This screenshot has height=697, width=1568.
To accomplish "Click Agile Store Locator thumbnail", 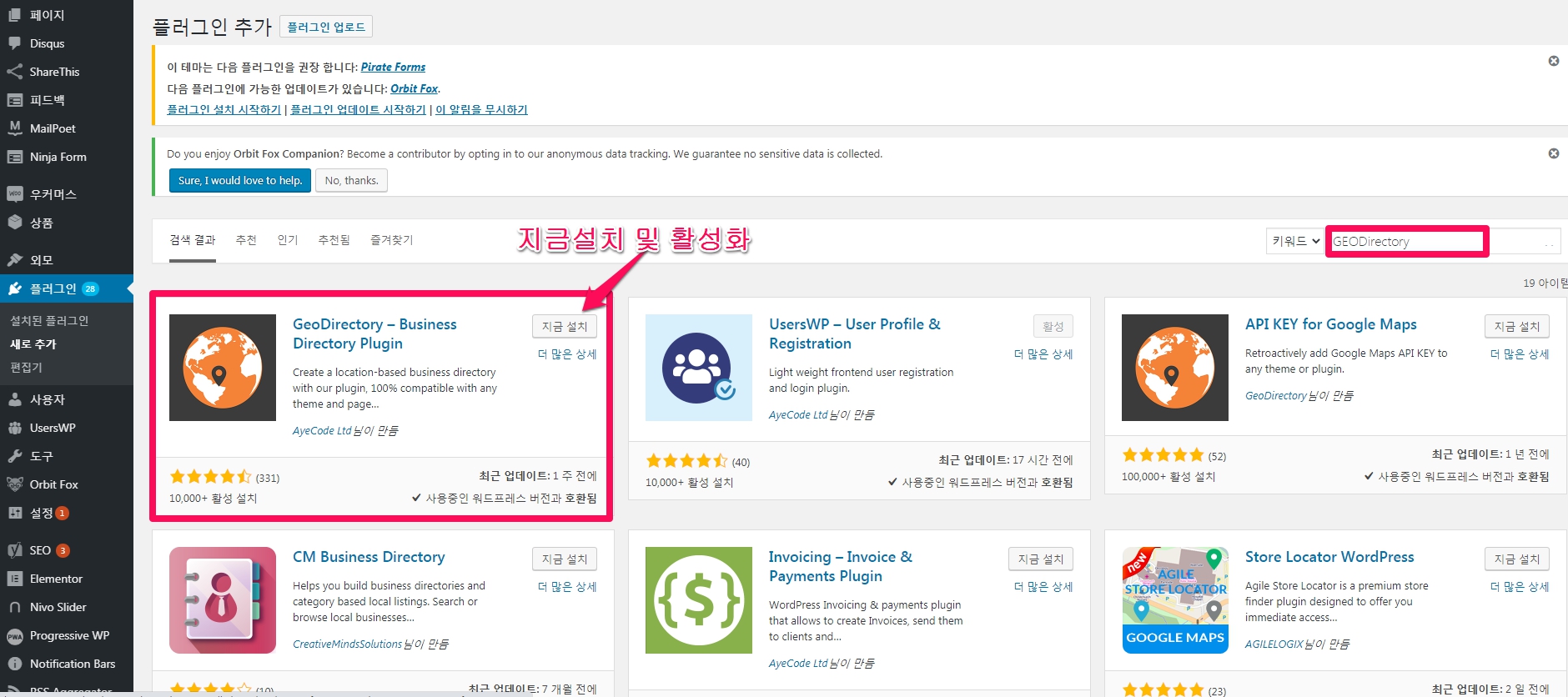I will [1175, 600].
